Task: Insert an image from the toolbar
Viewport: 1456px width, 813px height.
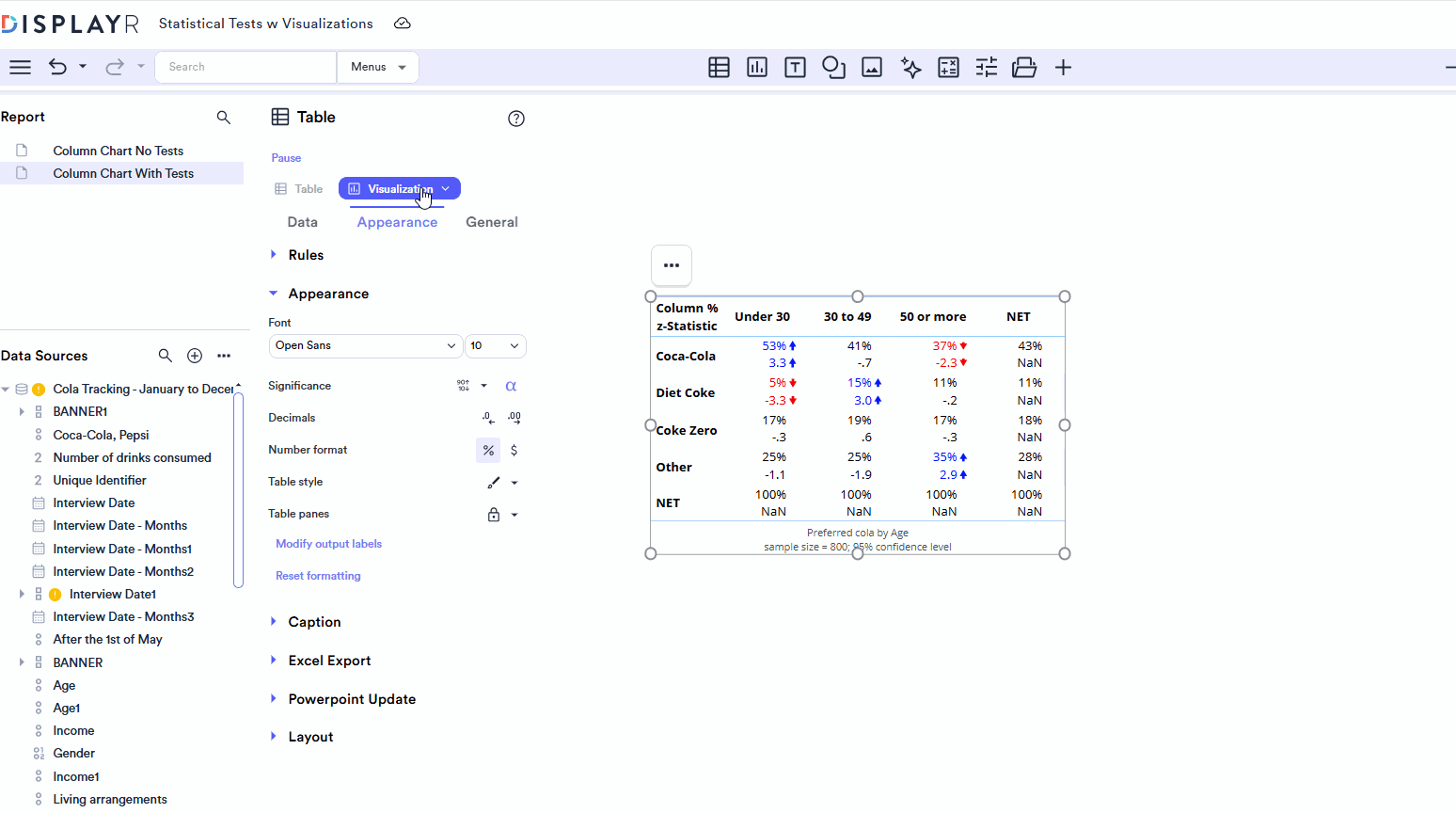Action: (x=872, y=67)
